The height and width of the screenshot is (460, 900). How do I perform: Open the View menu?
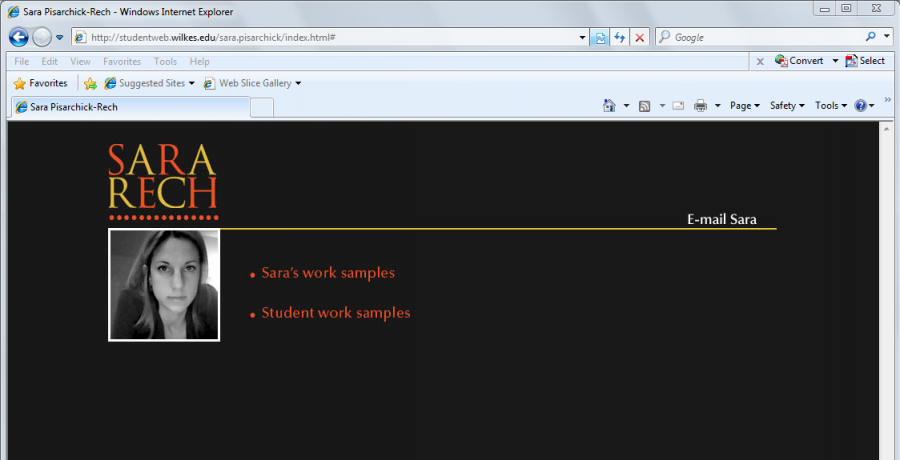[80, 61]
